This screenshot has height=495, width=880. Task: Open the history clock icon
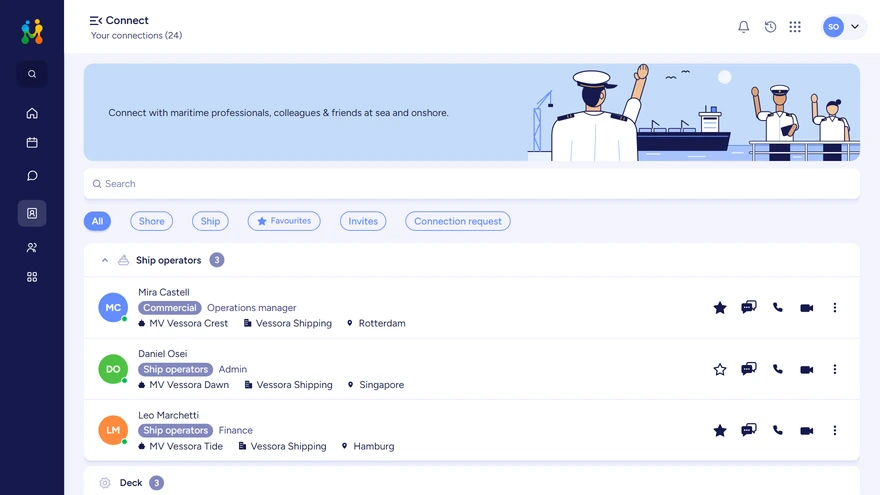pos(771,26)
